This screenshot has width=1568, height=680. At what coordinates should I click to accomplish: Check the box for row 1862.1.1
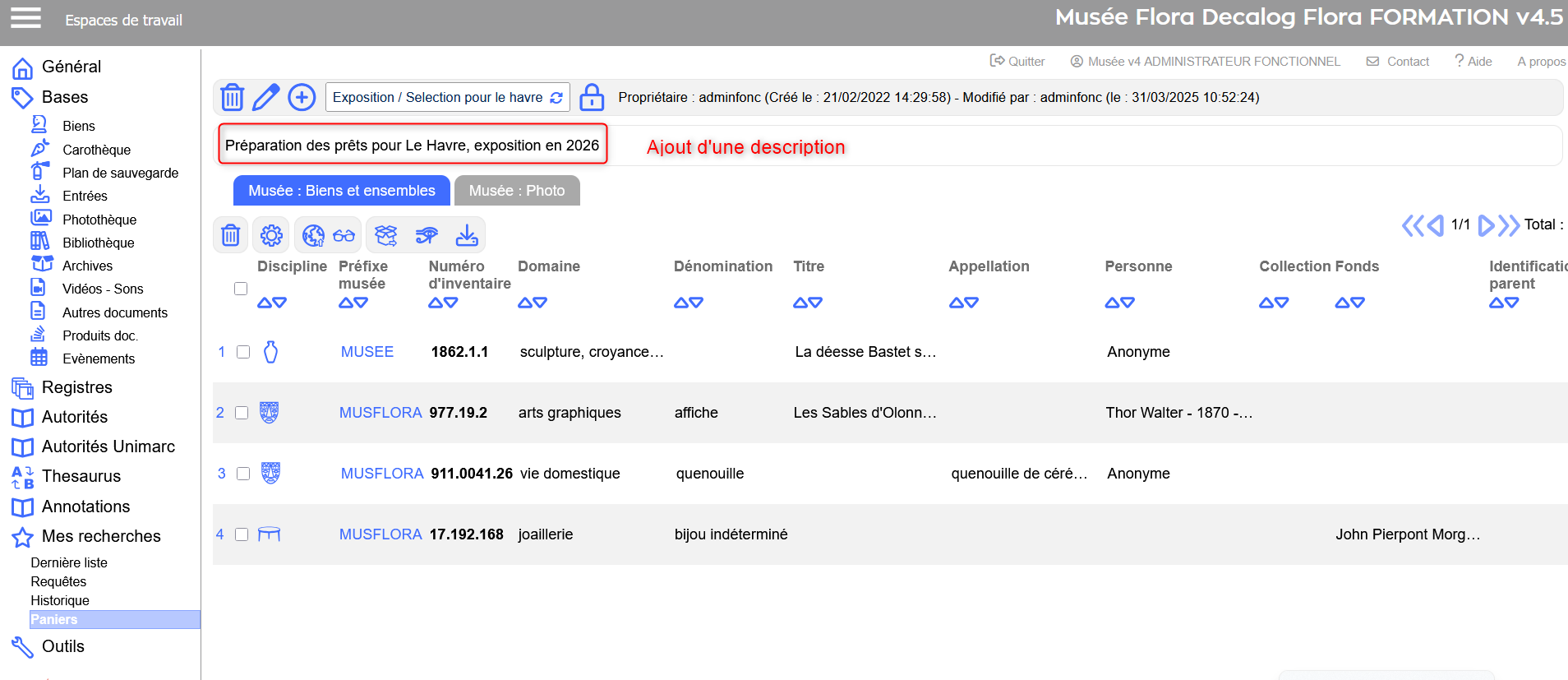pos(243,352)
